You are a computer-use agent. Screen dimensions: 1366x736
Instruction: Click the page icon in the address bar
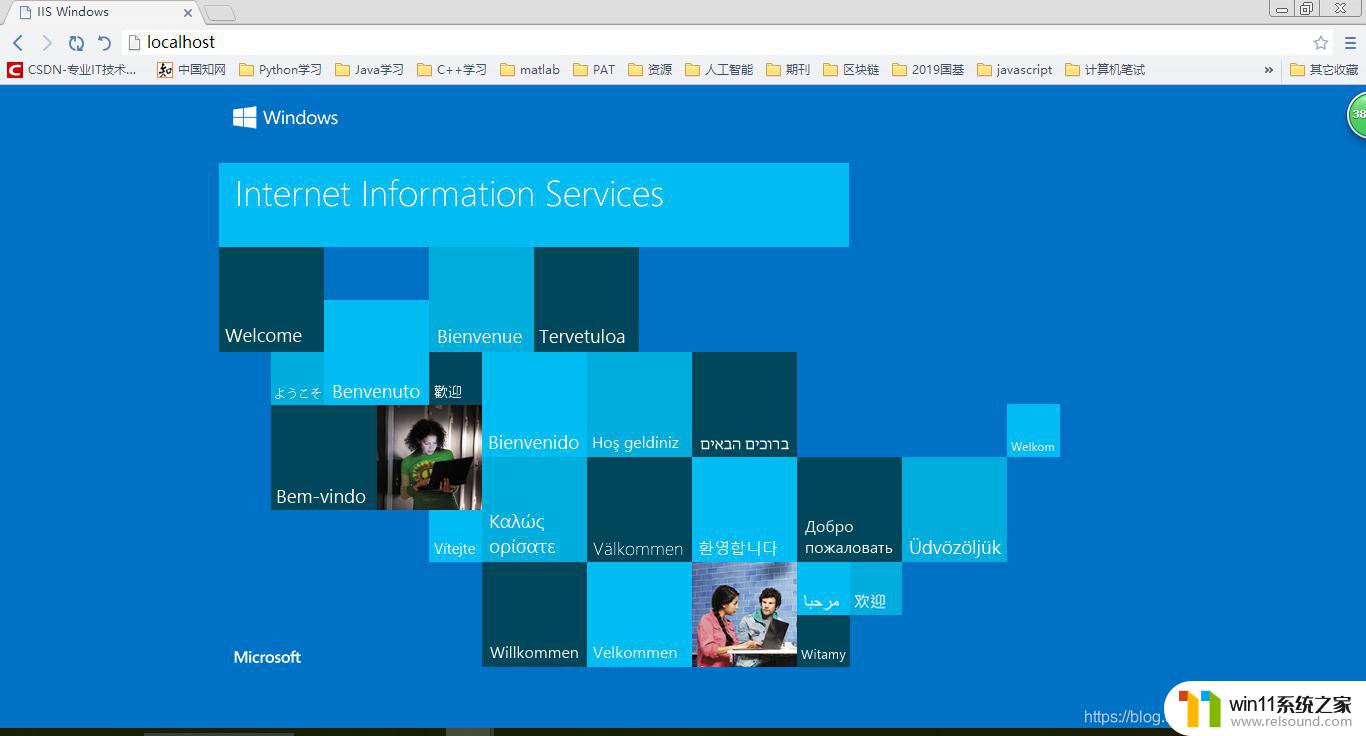(135, 42)
